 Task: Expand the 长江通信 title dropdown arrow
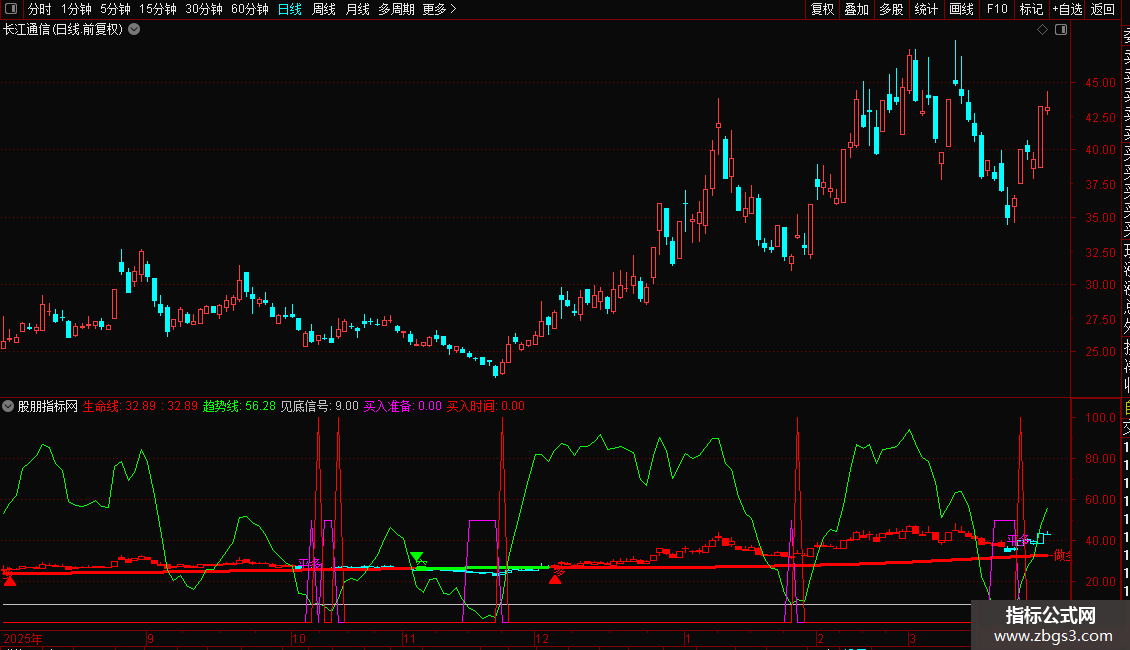click(x=134, y=30)
